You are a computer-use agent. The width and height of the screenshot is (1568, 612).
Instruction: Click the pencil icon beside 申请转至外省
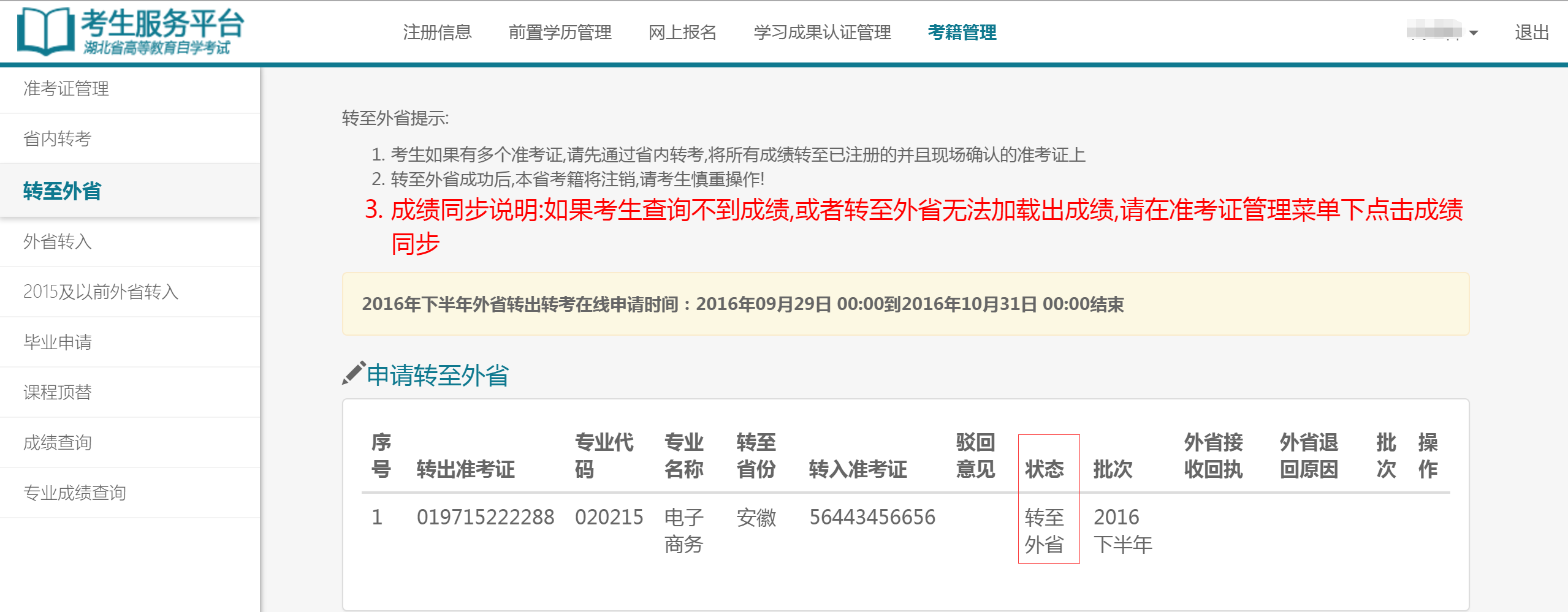pyautogui.click(x=354, y=374)
